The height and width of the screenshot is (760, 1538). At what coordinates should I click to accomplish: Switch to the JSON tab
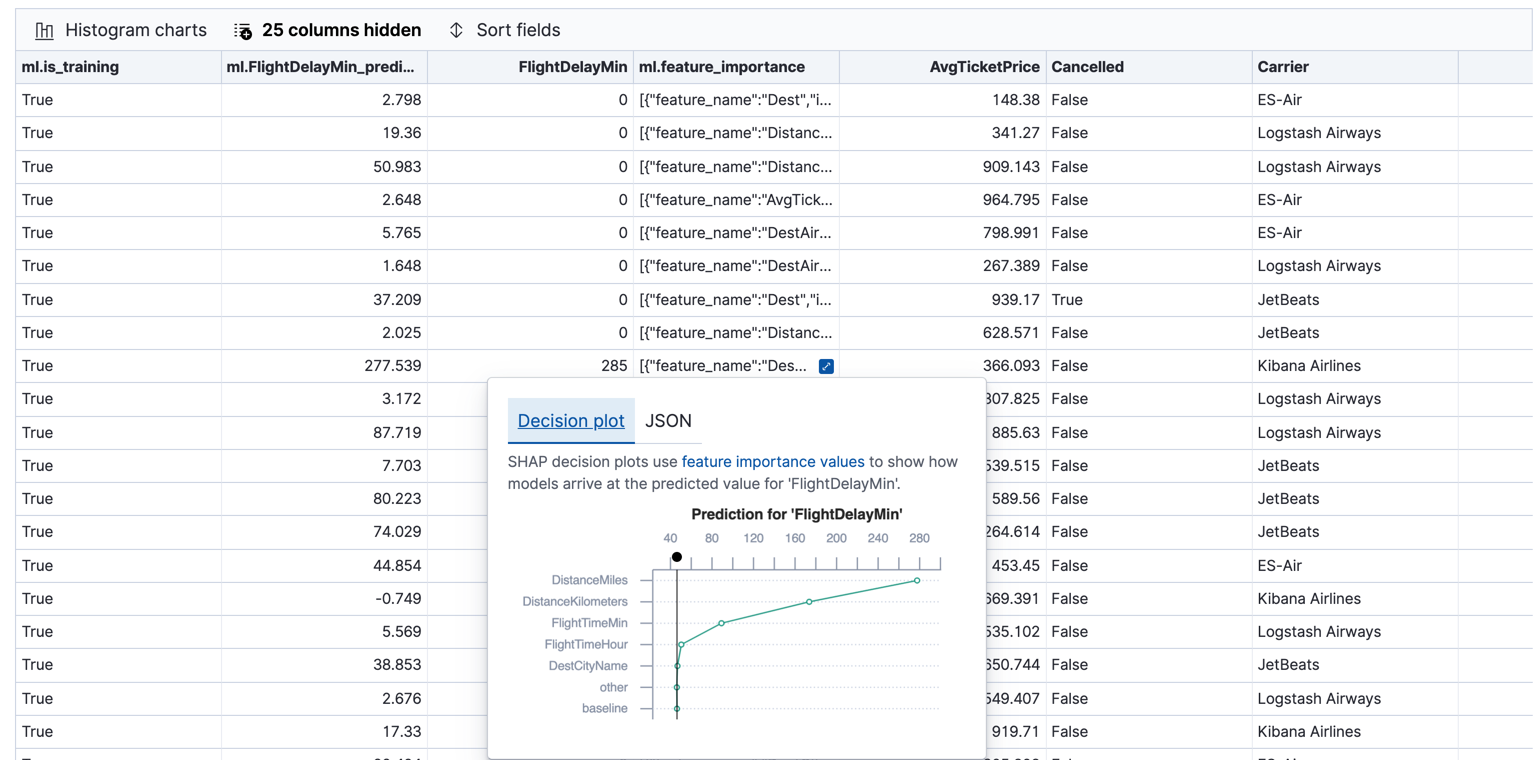pos(668,420)
